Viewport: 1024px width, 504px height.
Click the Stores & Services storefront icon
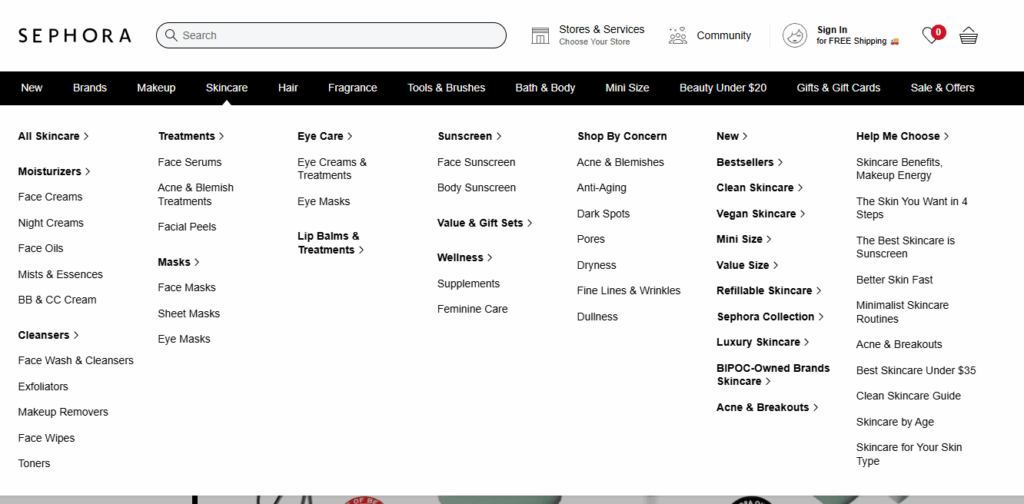pyautogui.click(x=541, y=35)
